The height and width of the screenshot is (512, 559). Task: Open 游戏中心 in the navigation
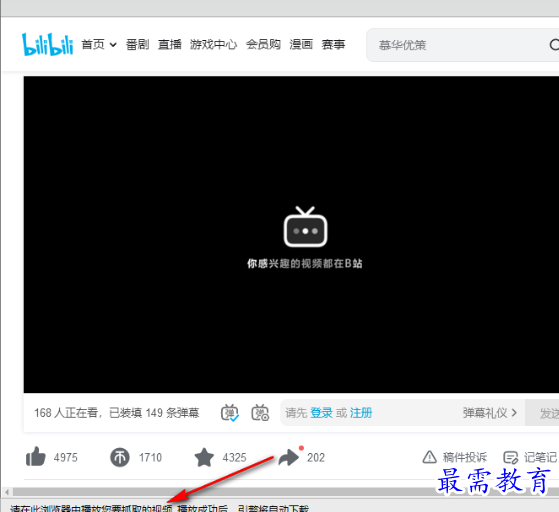point(213,45)
